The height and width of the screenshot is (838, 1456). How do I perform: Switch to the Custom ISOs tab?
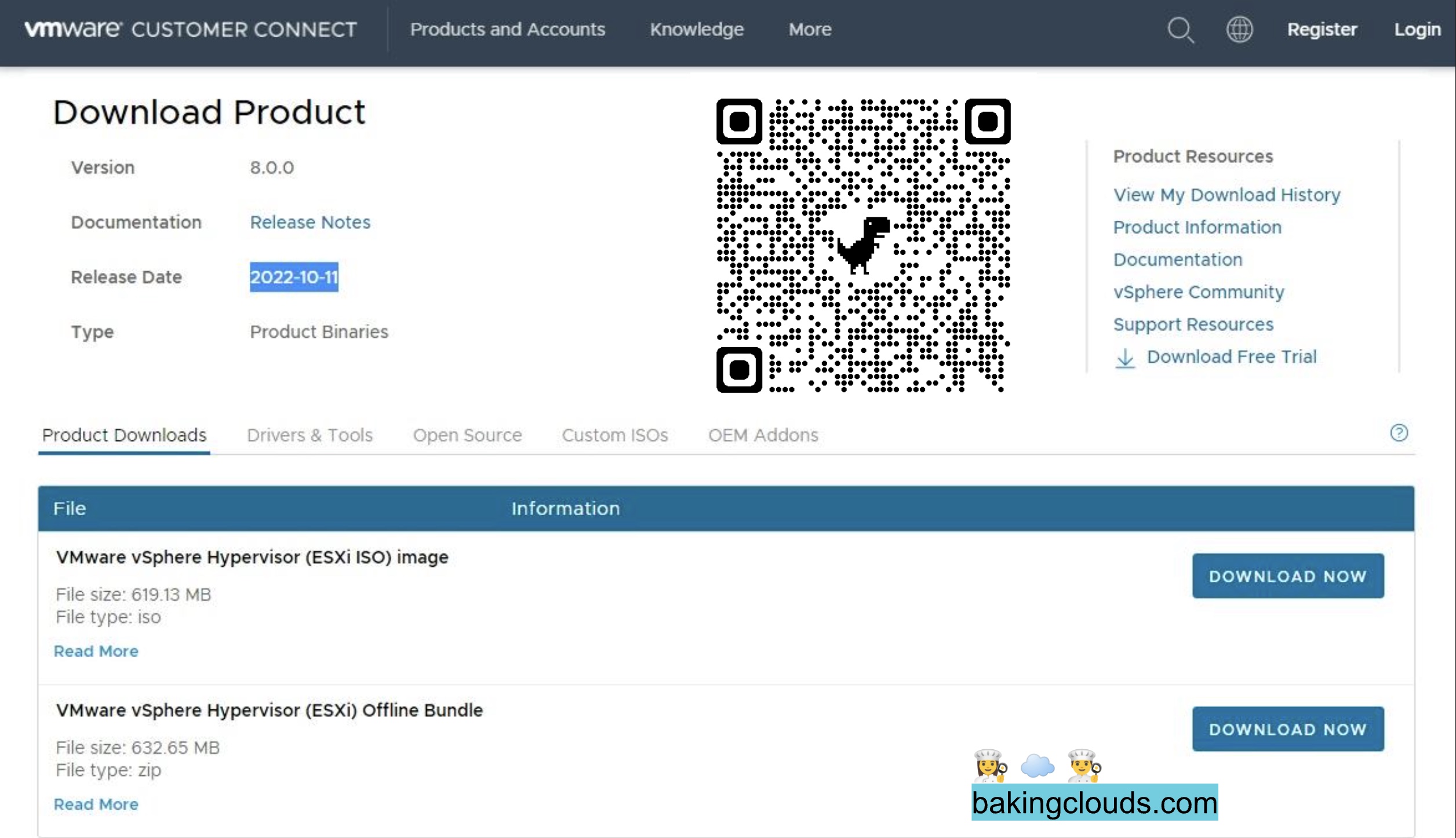pos(615,435)
